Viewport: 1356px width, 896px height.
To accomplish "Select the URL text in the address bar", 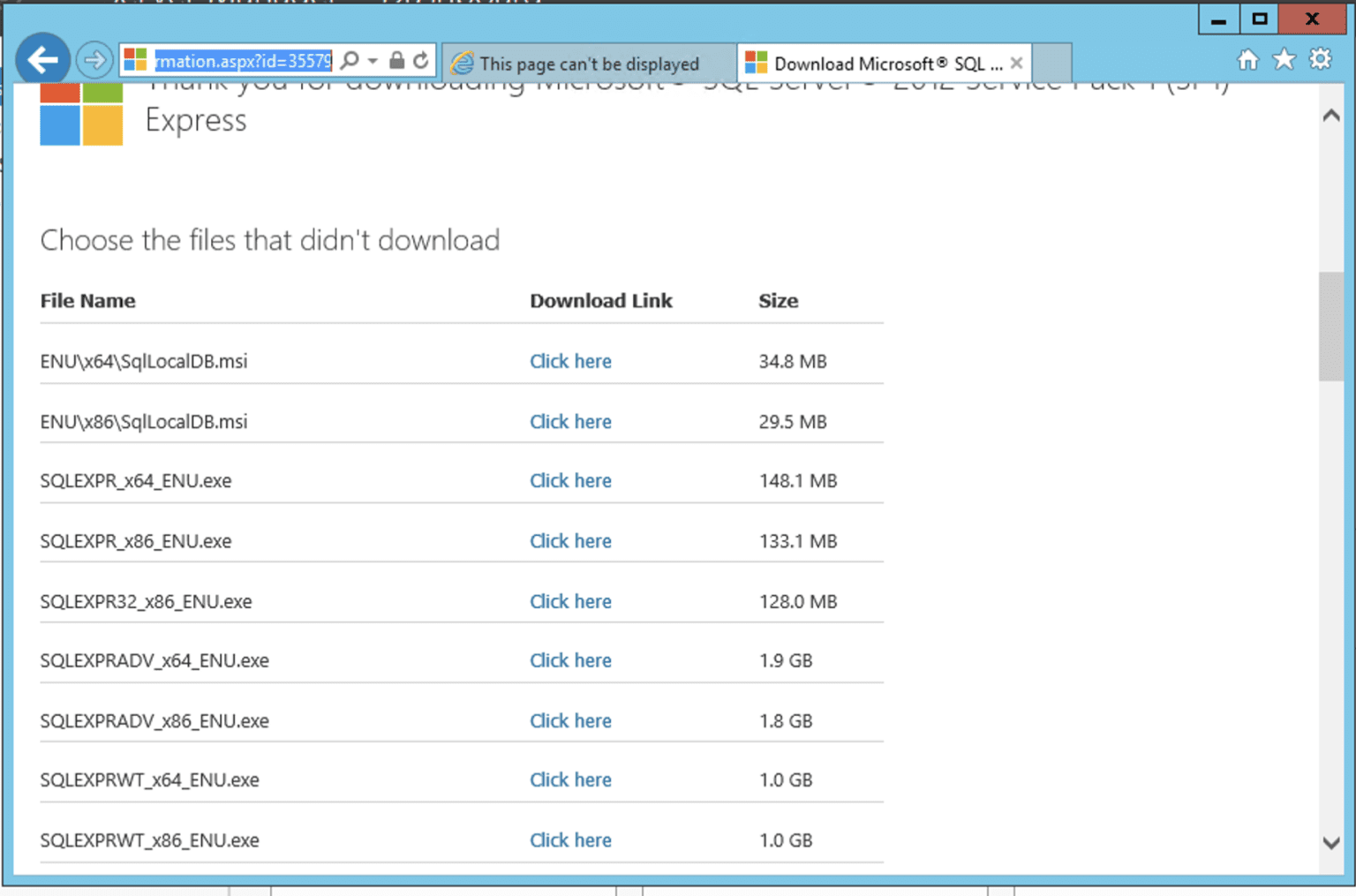I will [x=242, y=61].
